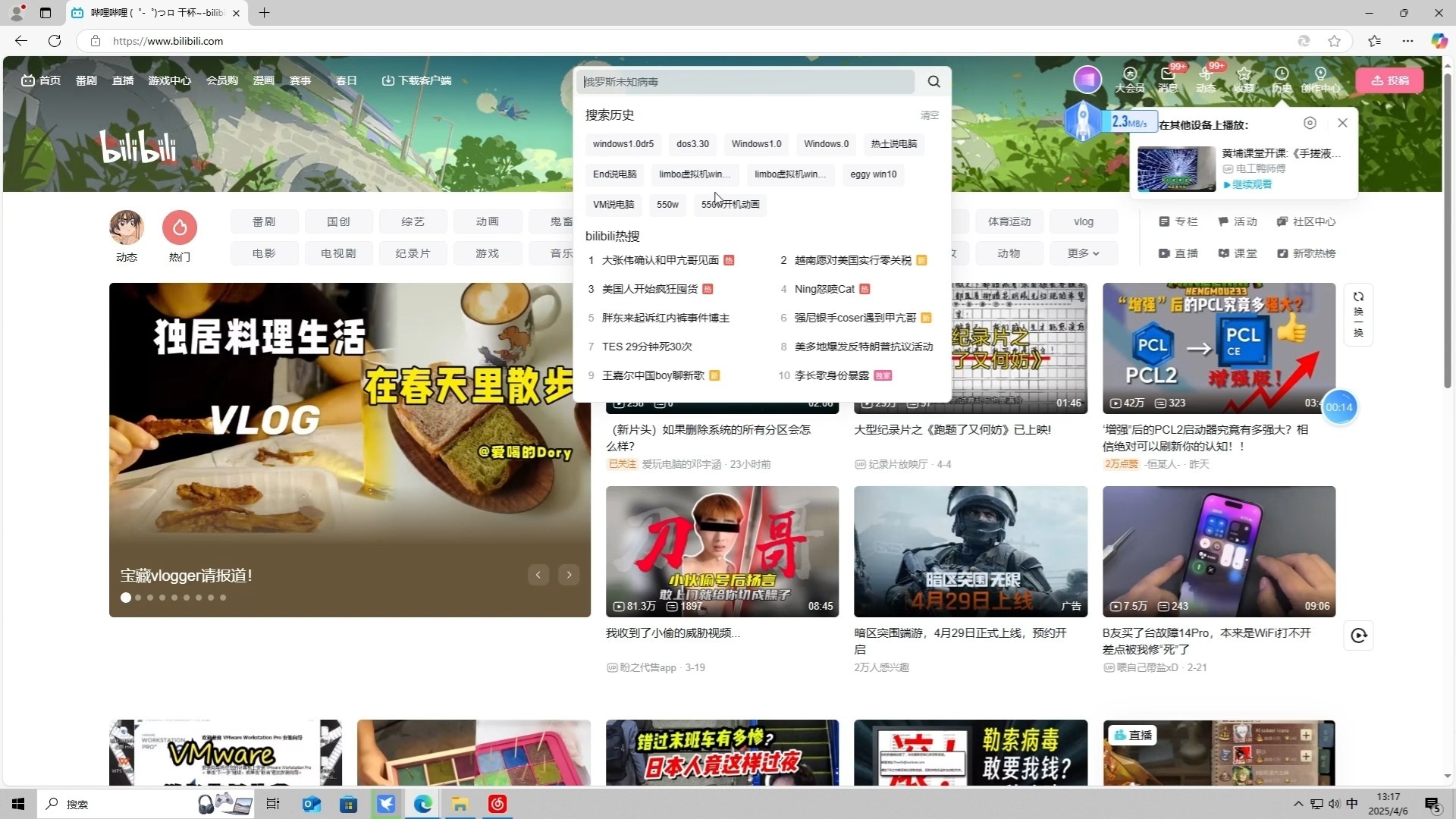Image resolution: width=1456 pixels, height=819 pixels.
Task: Click the 收藏 favorites star icon
Action: 1244,80
